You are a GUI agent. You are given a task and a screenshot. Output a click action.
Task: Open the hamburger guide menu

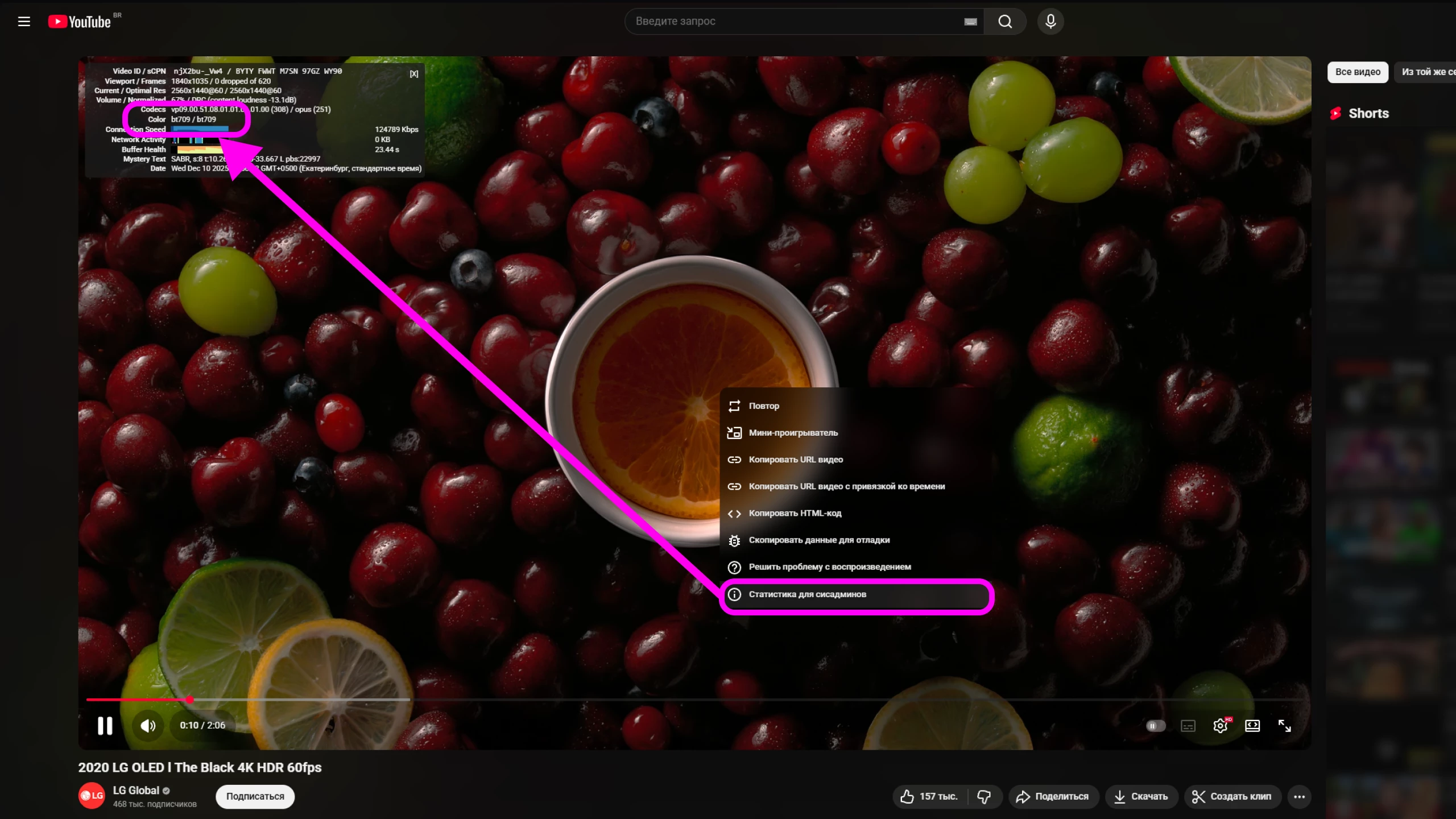pyautogui.click(x=24, y=22)
